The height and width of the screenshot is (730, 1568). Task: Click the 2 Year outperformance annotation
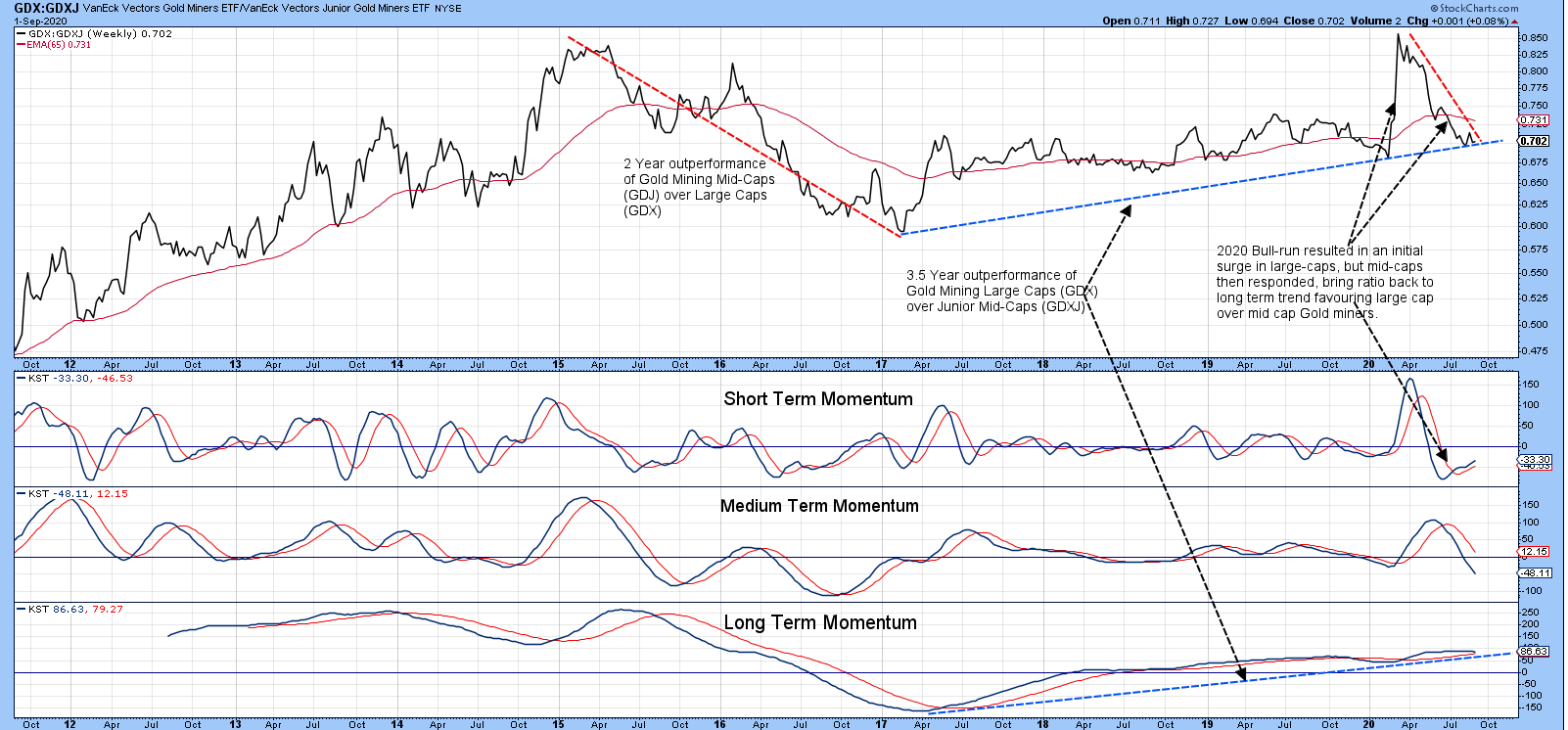(699, 187)
